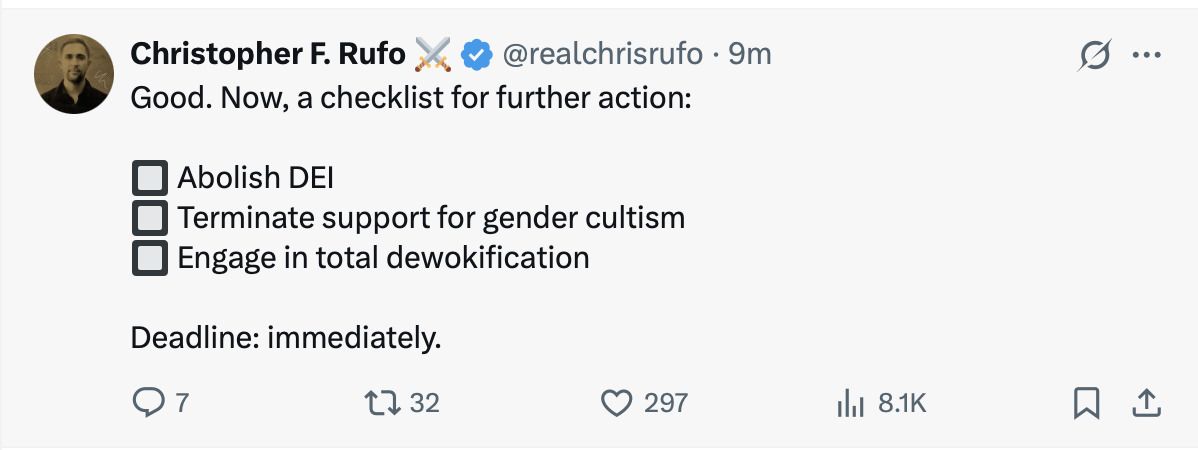Click the "Deadline: immediately." tweet text
The image size is (1198, 450).
[286, 338]
